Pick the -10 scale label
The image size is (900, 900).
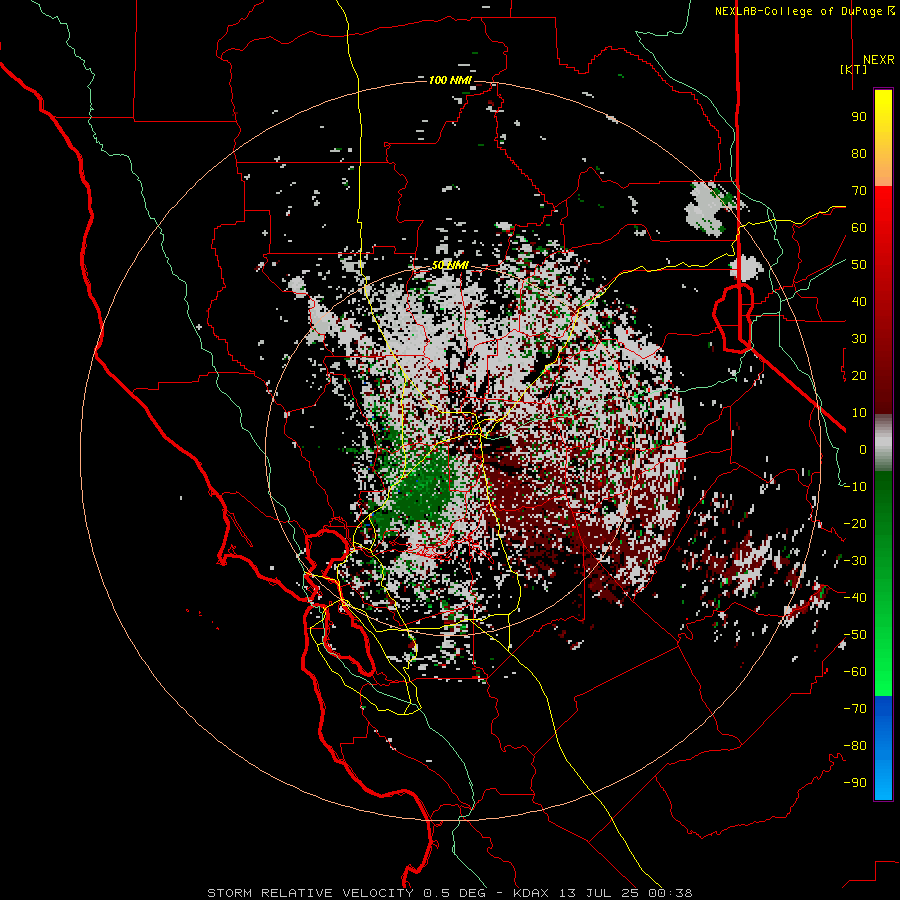[855, 487]
